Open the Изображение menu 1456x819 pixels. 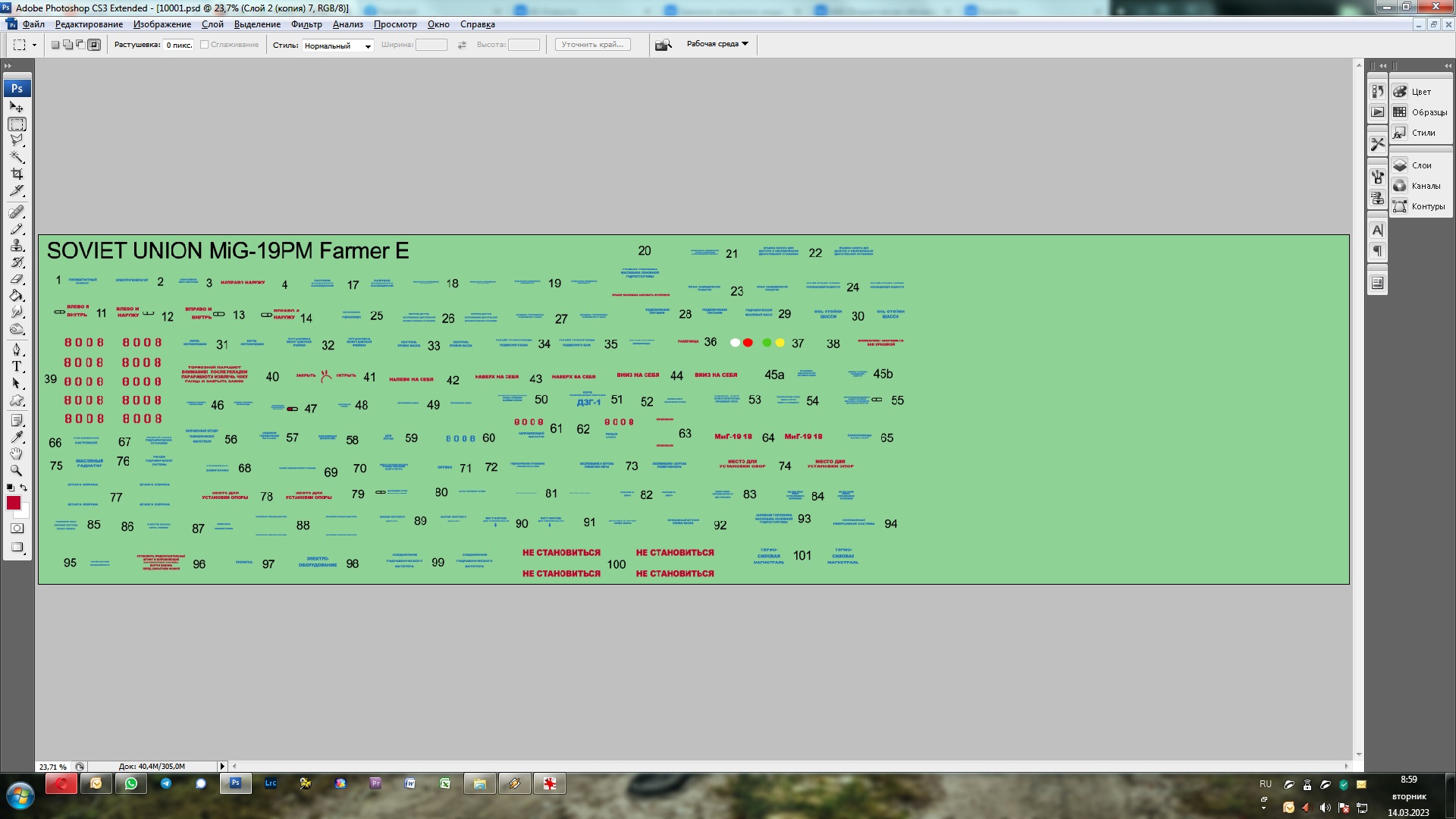point(162,24)
